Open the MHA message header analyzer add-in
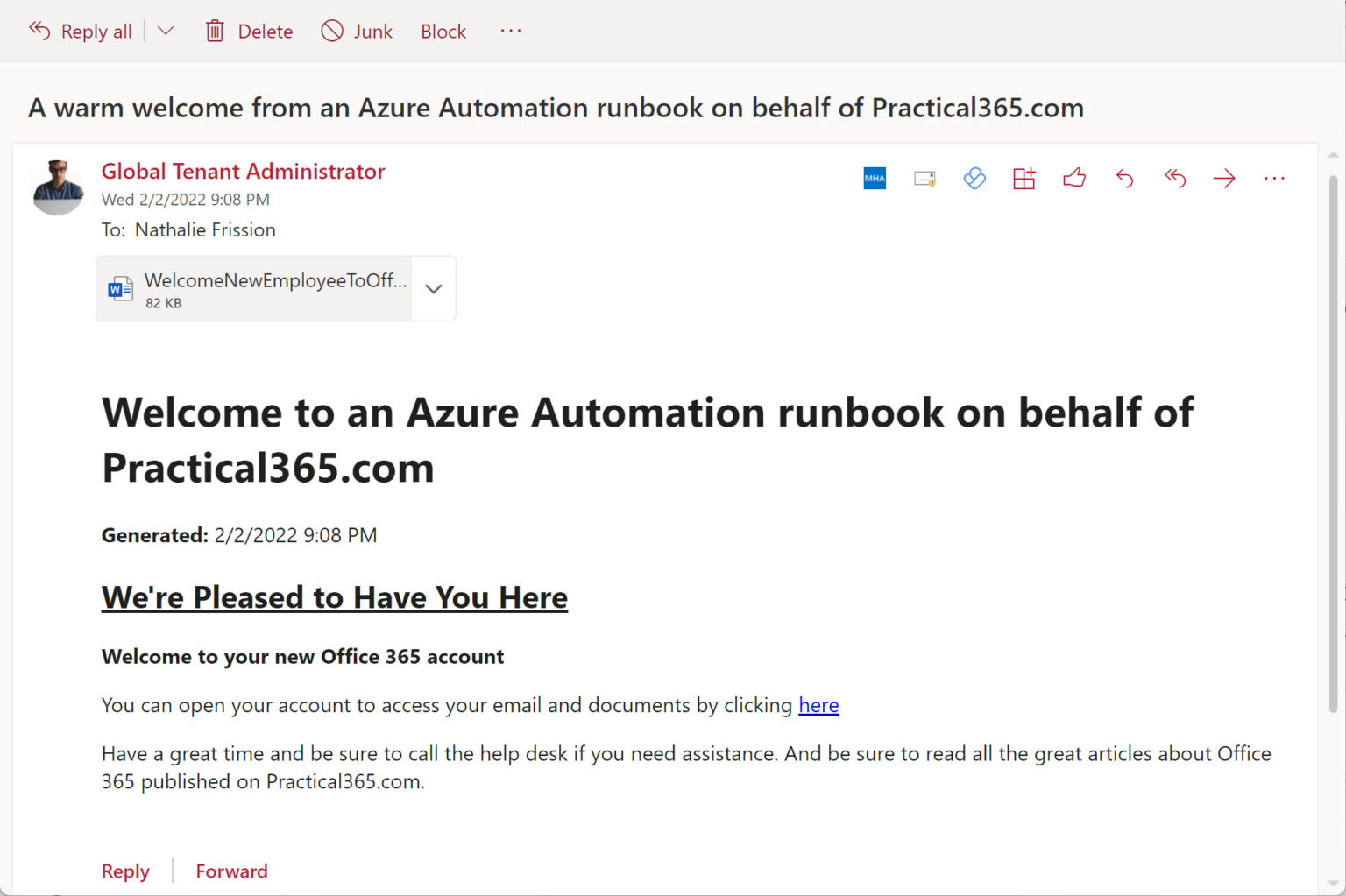Image resolution: width=1346 pixels, height=896 pixels. click(875, 179)
